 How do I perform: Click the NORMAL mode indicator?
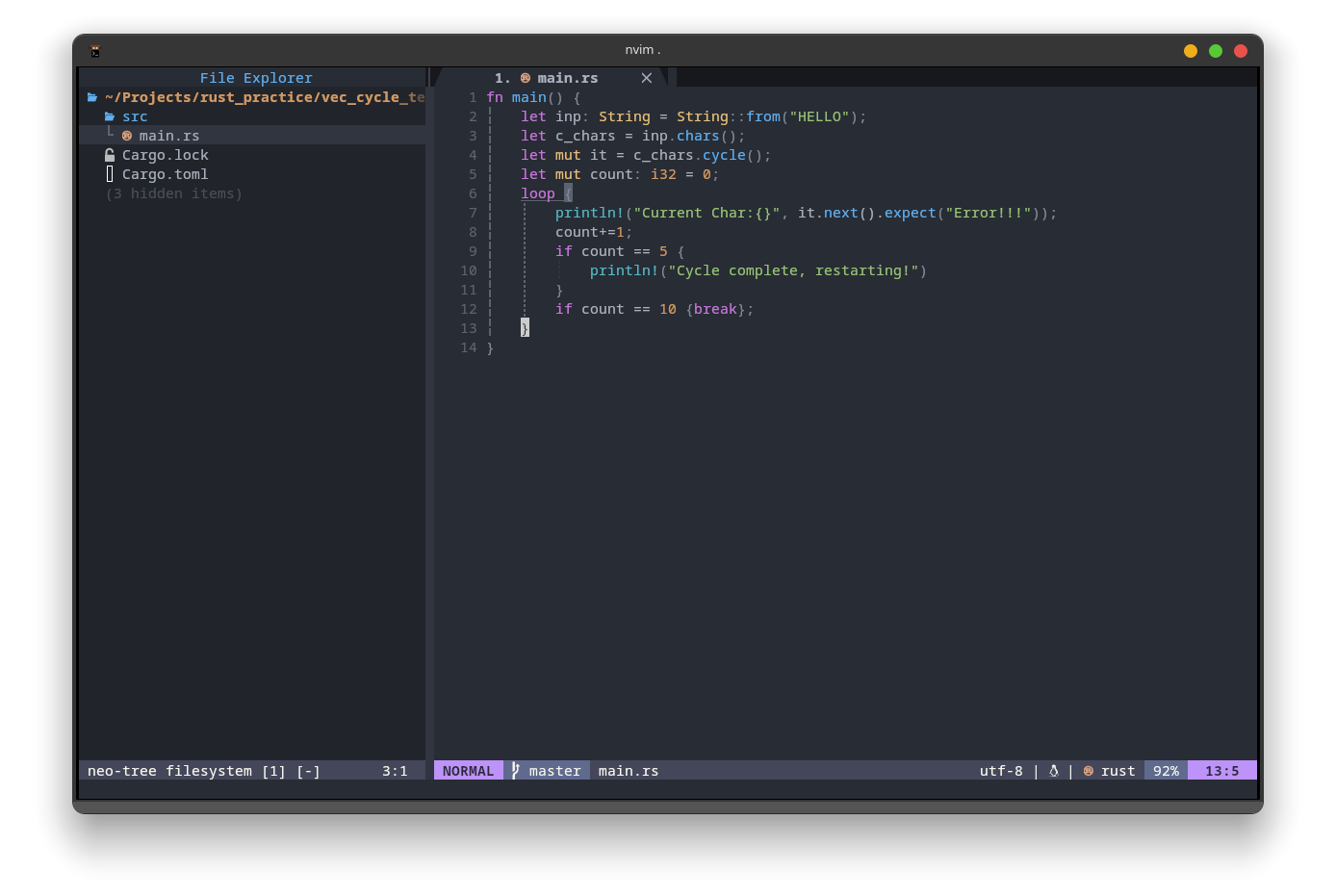469,771
